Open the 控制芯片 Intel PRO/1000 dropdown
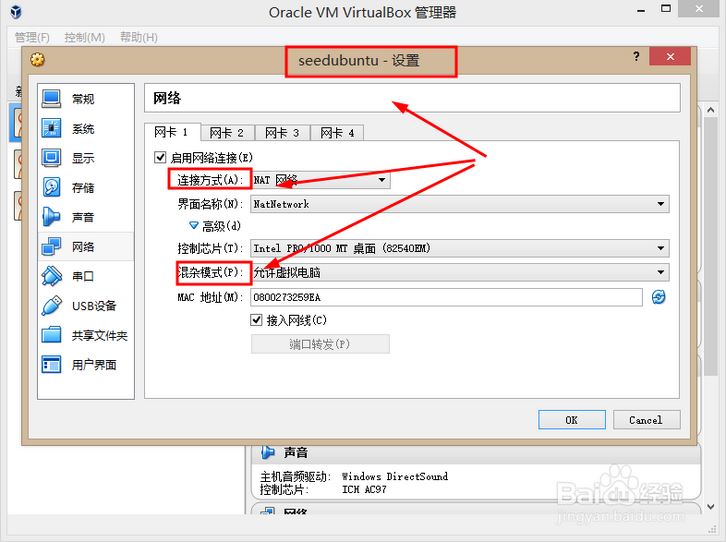The width and height of the screenshot is (726, 542). (460, 248)
